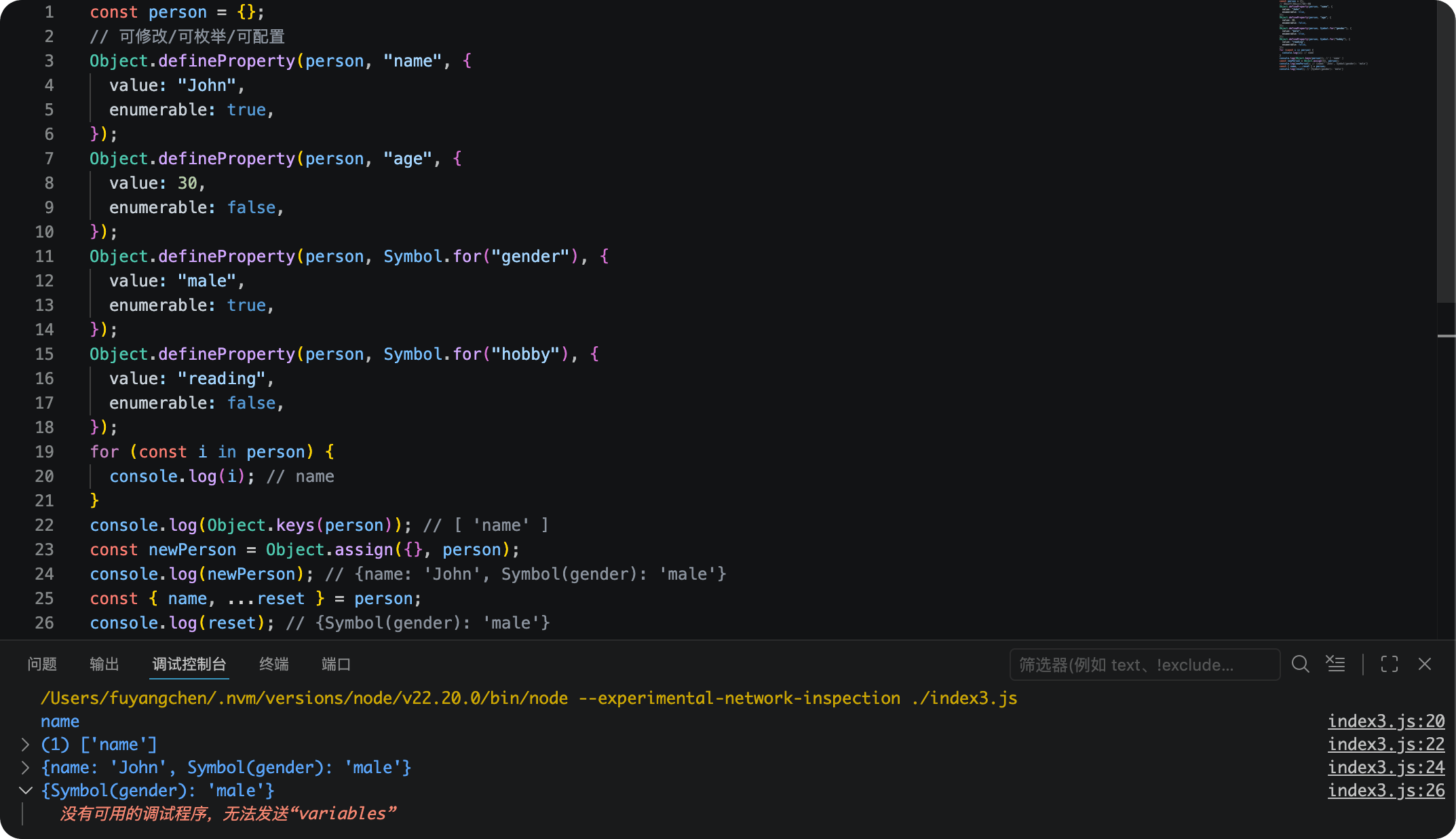This screenshot has height=839, width=1456.
Task: Click the value "John" on line 4
Action: [x=207, y=86]
